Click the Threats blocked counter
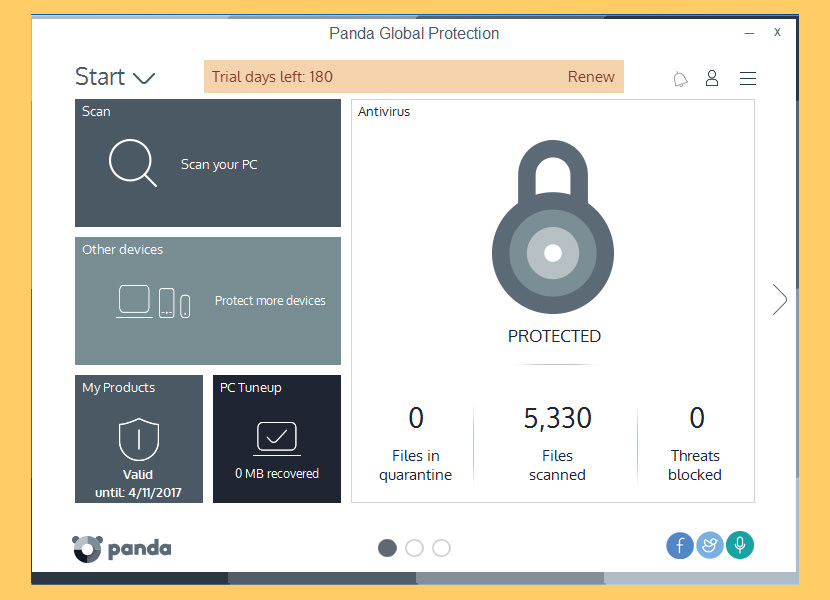 click(695, 444)
